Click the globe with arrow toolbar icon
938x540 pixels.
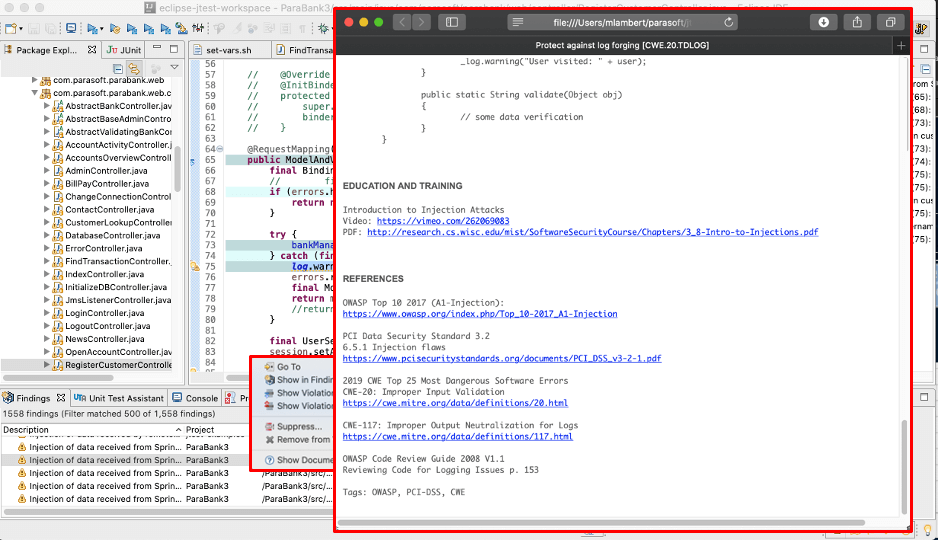pos(181,28)
